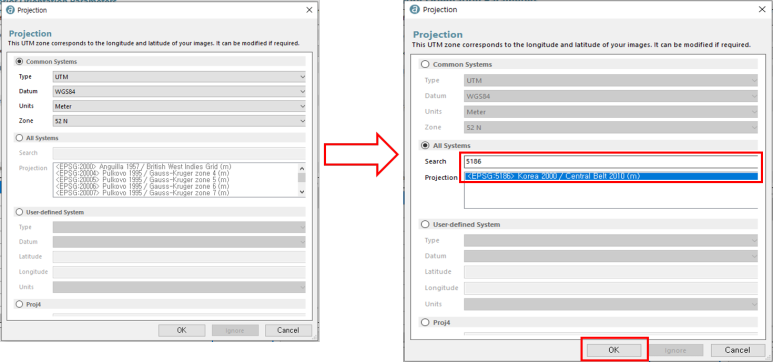This screenshot has height=362, width=773.
Task: Confirm with OK in the right Projection dialog
Action: (613, 350)
